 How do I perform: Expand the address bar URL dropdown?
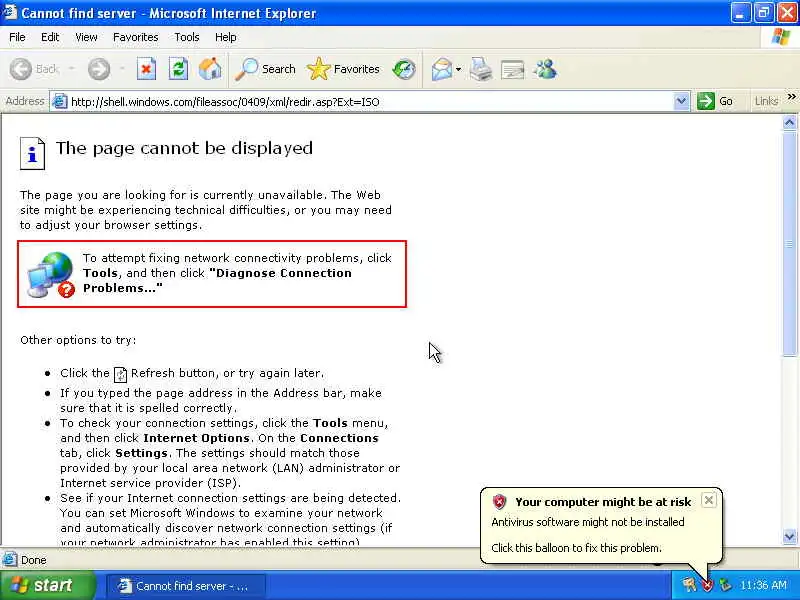click(681, 101)
